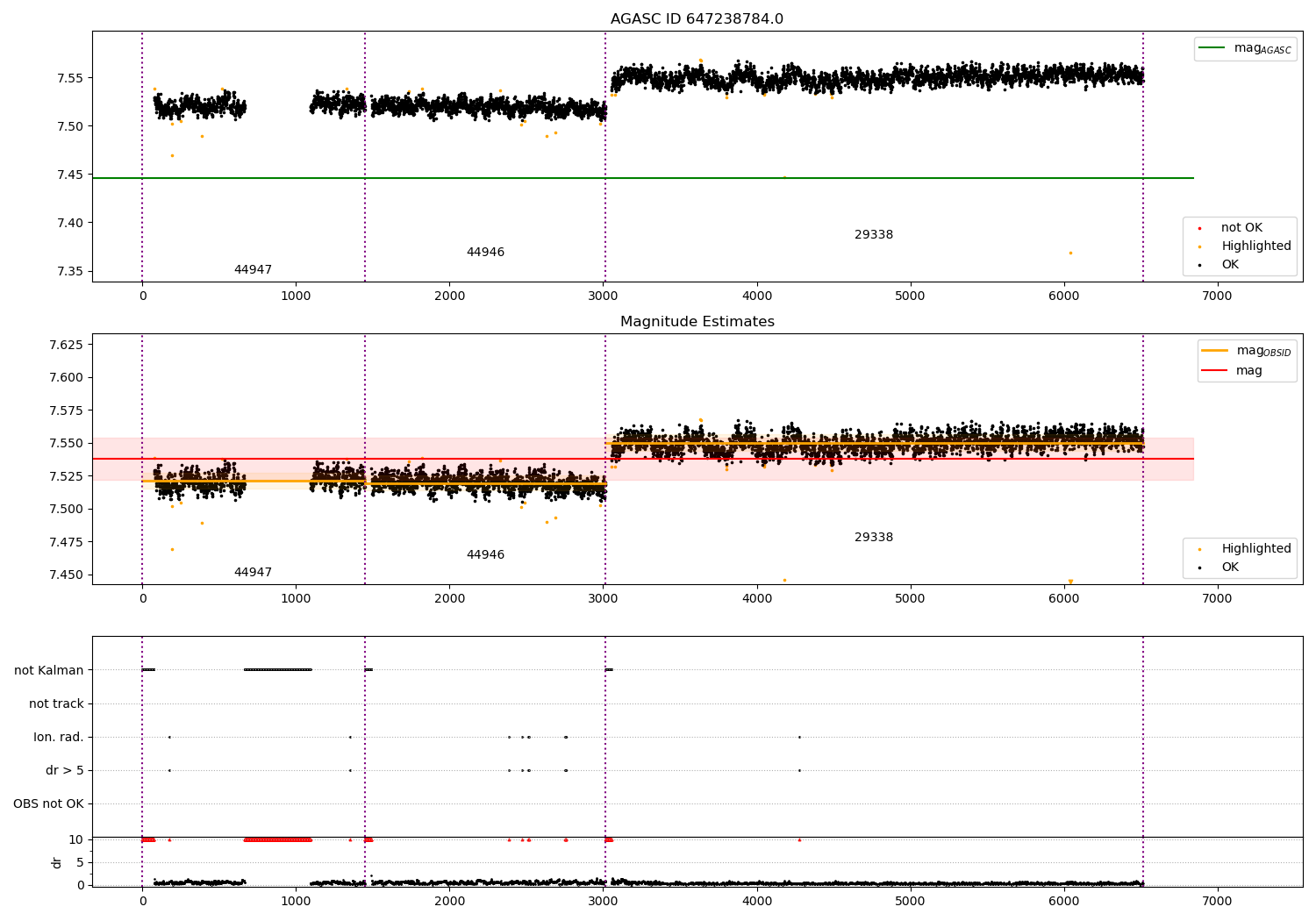Click the '44947' label in the AGASC ID plot

coord(253,270)
